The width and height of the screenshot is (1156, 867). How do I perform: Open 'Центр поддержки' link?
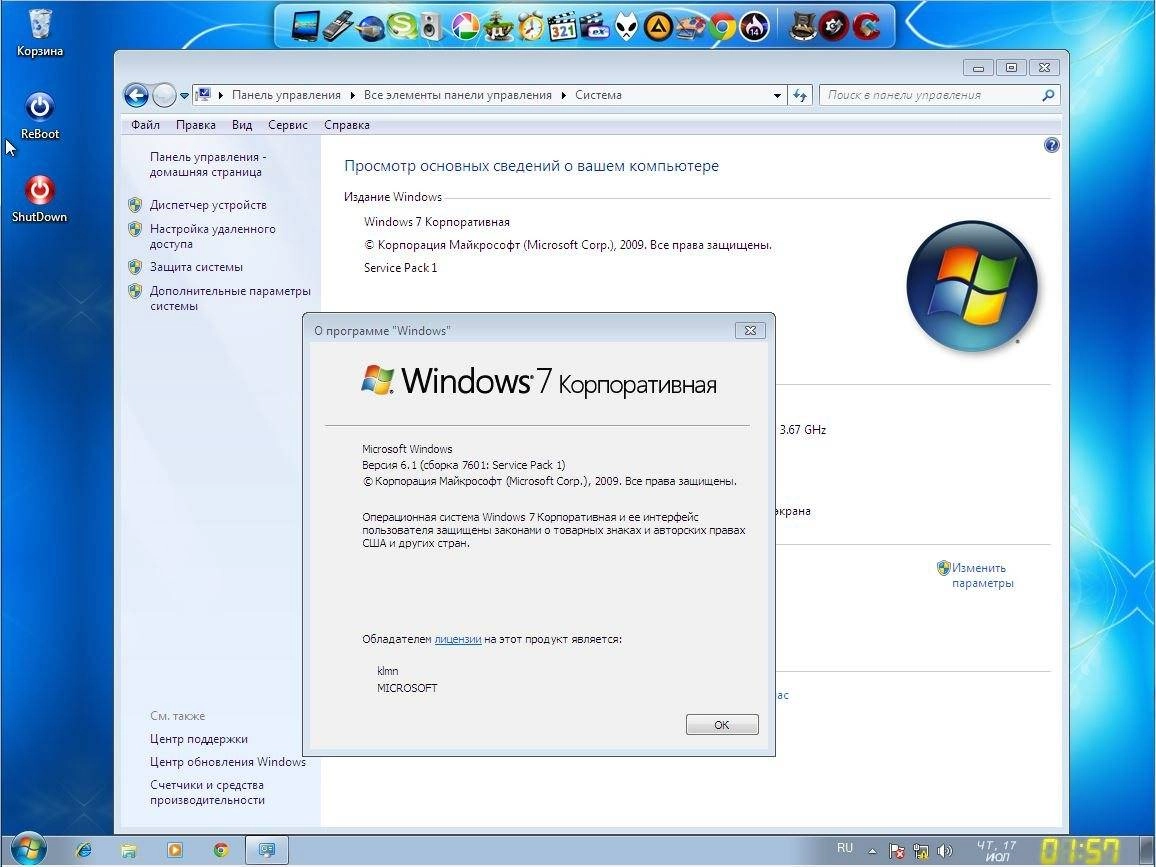(x=198, y=739)
